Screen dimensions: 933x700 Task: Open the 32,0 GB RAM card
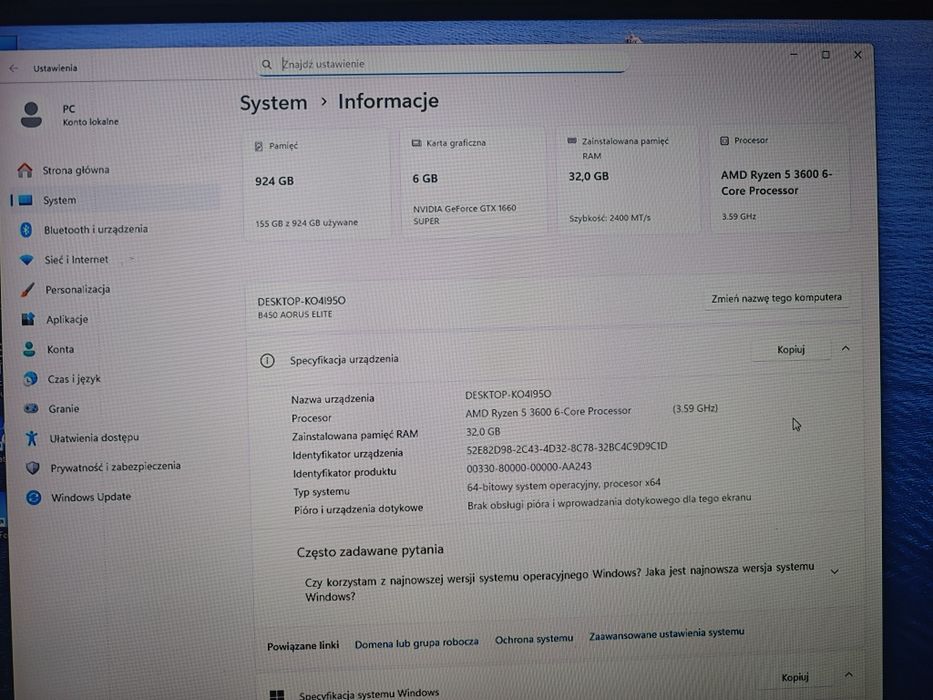coord(628,179)
